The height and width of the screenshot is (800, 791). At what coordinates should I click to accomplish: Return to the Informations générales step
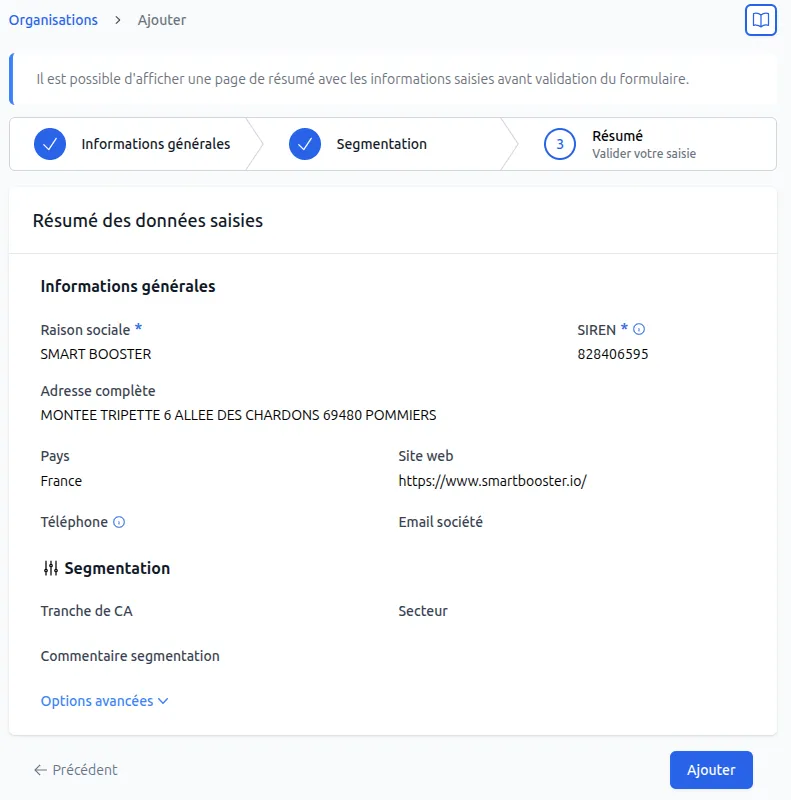pyautogui.click(x=154, y=143)
